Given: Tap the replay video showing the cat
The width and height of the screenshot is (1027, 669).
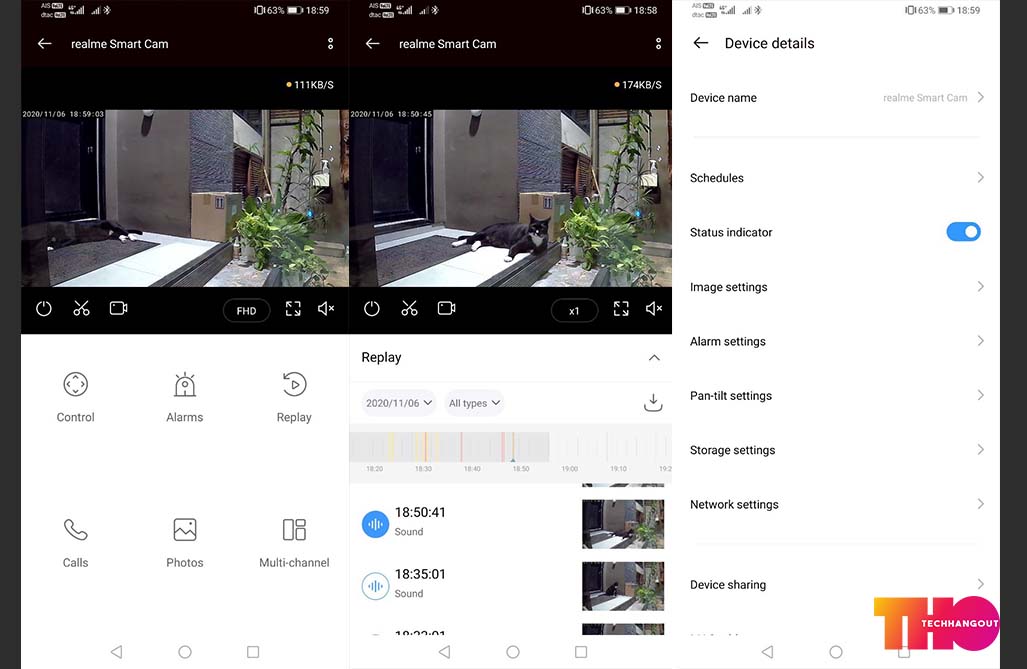Looking at the screenshot, I should click(510, 198).
